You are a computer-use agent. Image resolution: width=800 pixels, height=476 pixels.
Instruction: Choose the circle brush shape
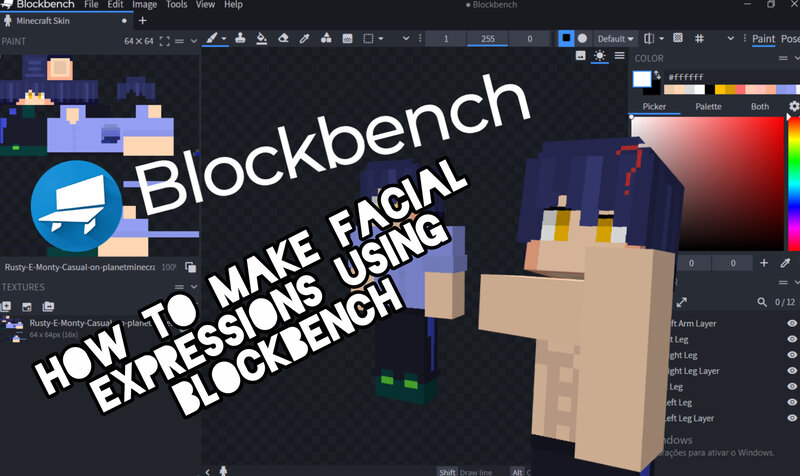click(582, 38)
